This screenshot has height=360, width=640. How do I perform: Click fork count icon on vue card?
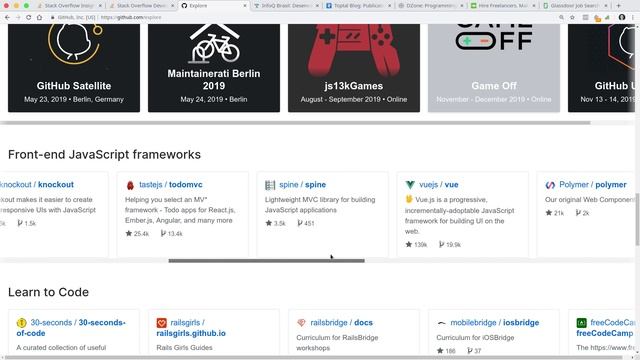441,244
